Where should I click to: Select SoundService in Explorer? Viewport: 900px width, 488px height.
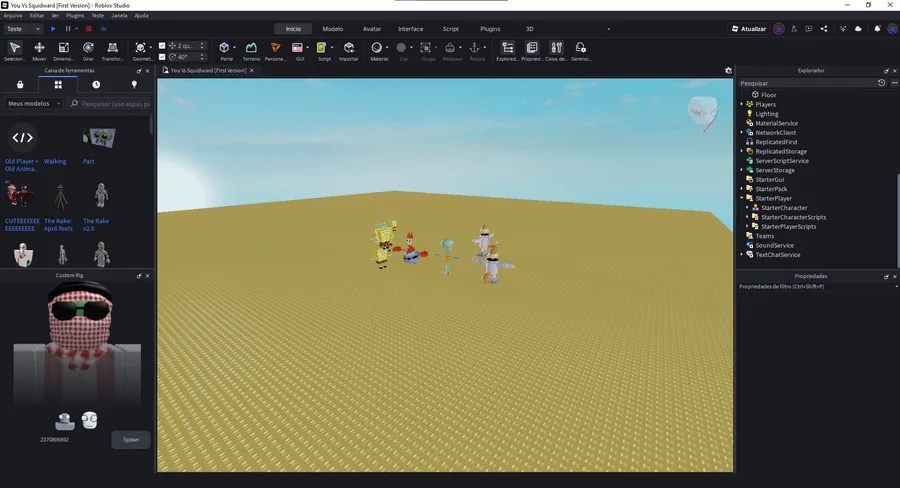(x=774, y=245)
